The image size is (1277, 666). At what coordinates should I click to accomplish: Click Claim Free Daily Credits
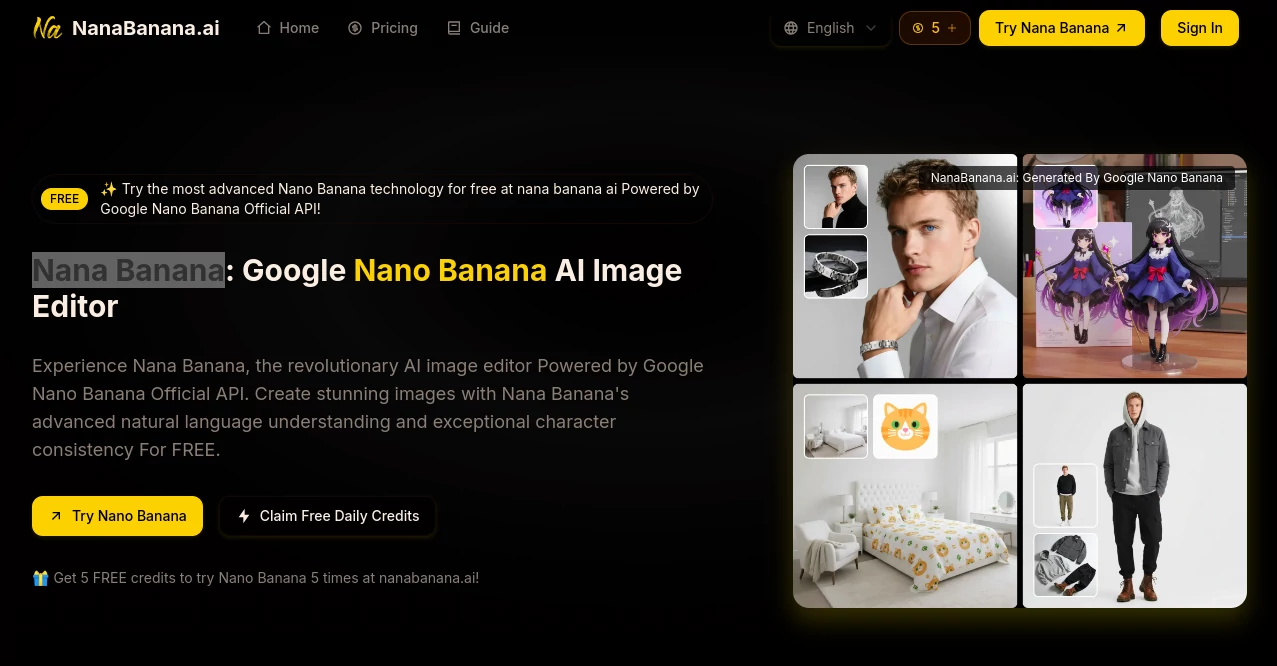pos(327,516)
